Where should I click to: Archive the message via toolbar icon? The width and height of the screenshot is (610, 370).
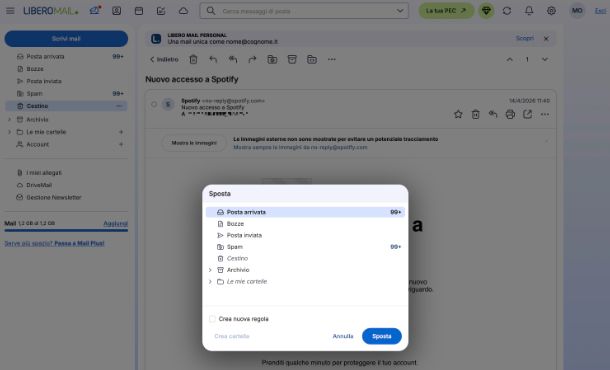coord(292,60)
